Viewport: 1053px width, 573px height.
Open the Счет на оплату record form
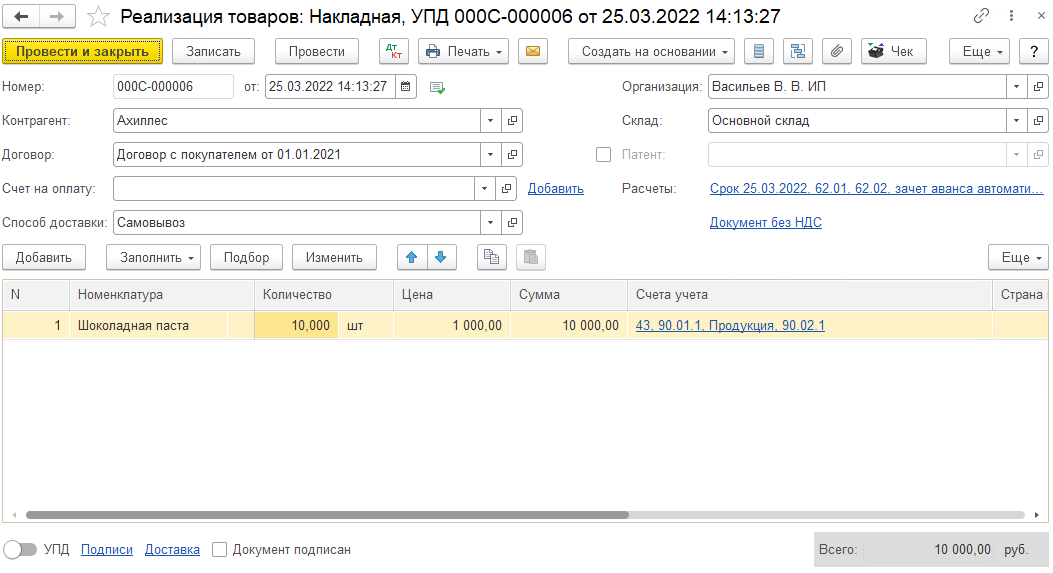coord(506,189)
